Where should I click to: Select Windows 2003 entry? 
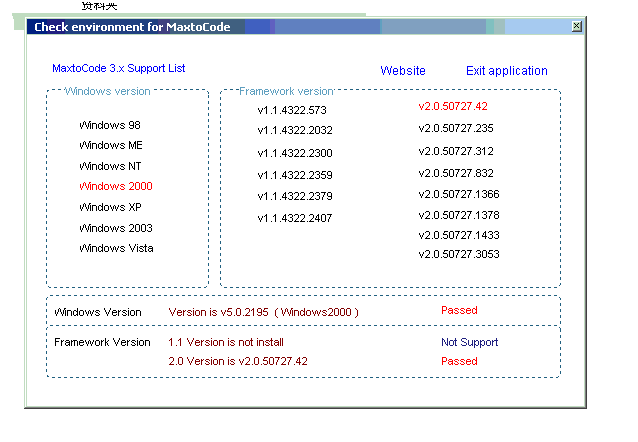pyautogui.click(x=116, y=228)
